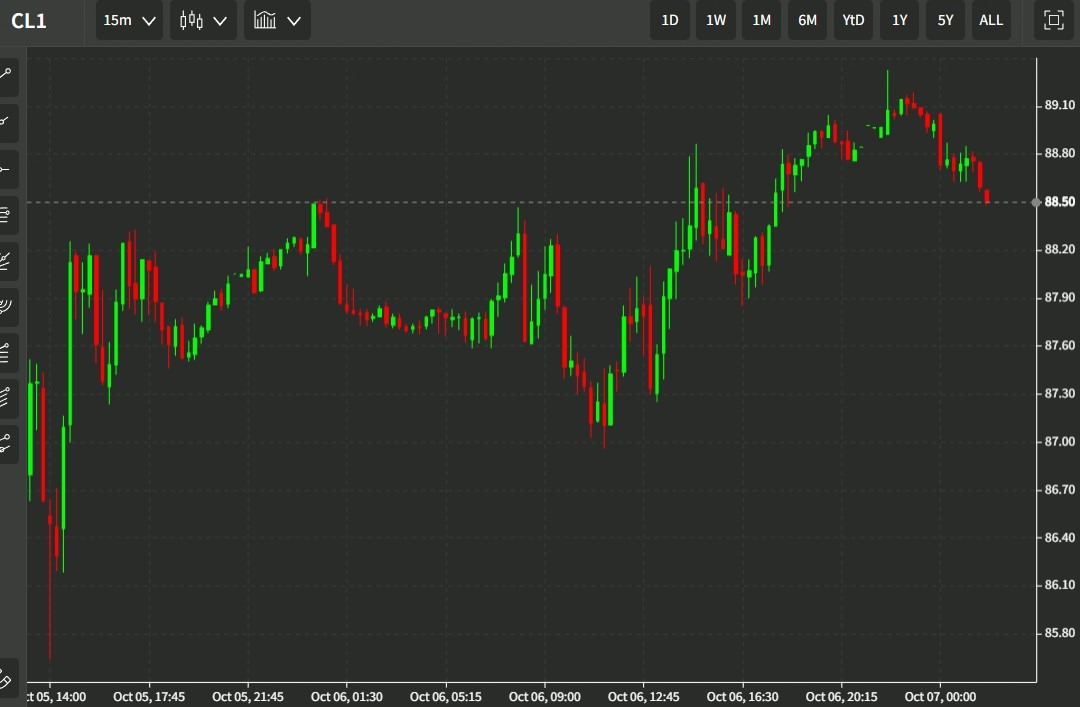Open the 15m interval dropdown
Image resolution: width=1080 pixels, height=707 pixels.
coord(129,20)
